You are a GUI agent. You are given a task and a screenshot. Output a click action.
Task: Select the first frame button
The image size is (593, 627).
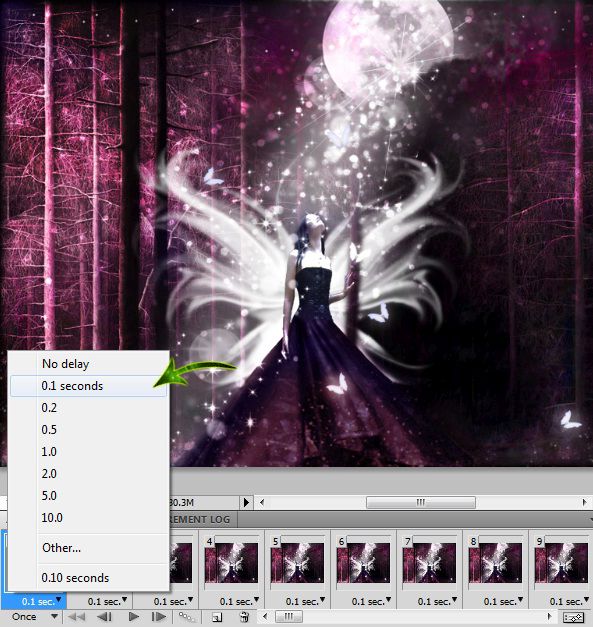(77, 617)
